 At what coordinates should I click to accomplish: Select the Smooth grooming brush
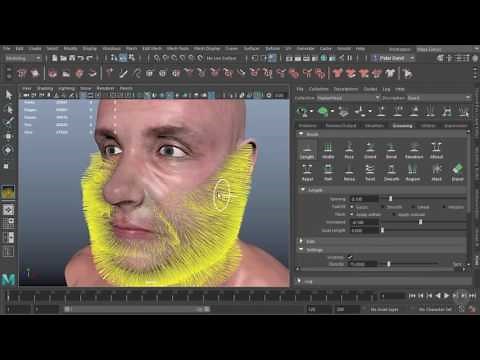391,173
